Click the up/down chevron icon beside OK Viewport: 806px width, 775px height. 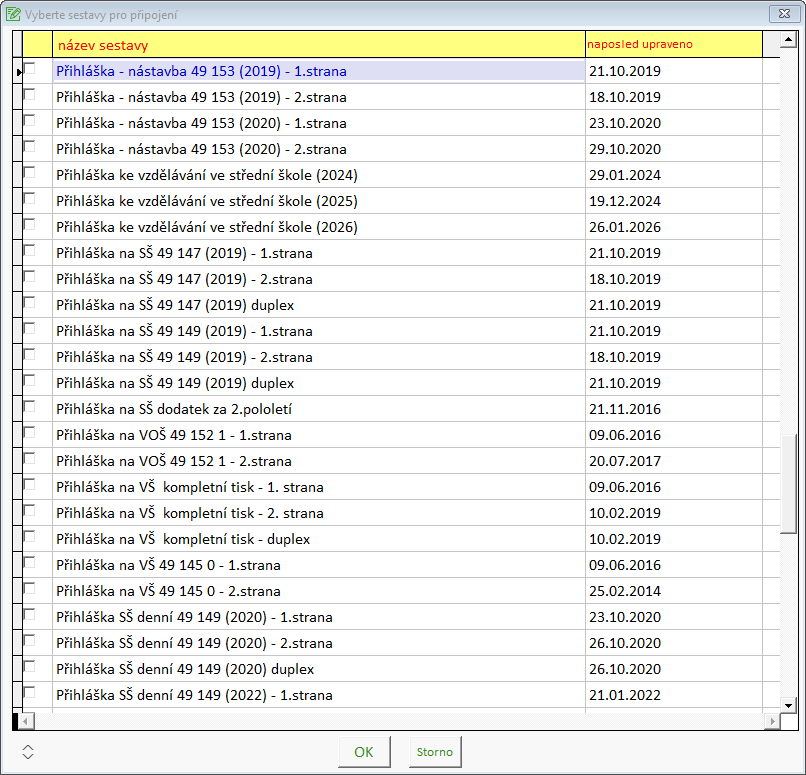click(28, 752)
